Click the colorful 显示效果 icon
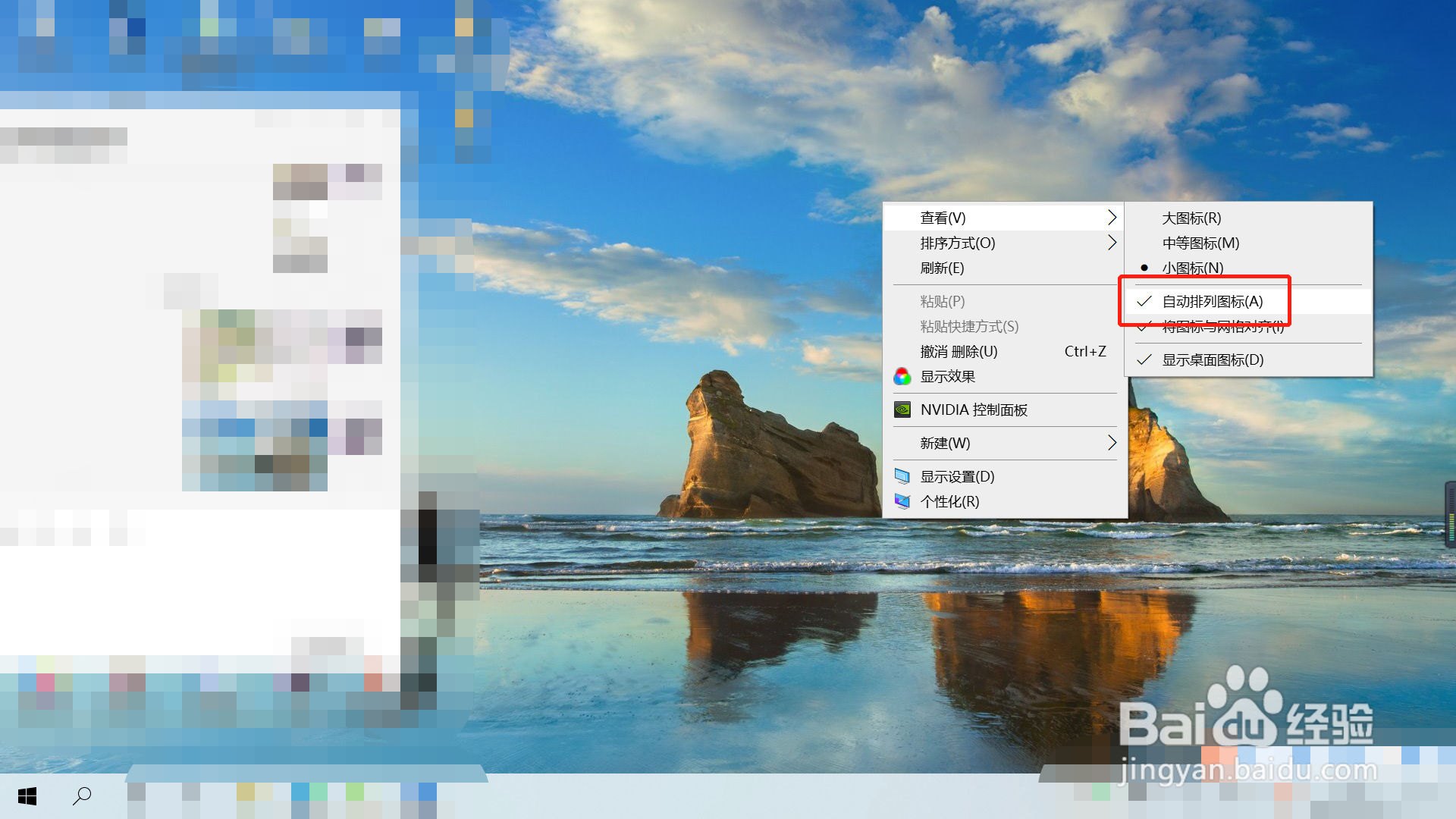Image resolution: width=1456 pixels, height=819 pixels. (902, 376)
